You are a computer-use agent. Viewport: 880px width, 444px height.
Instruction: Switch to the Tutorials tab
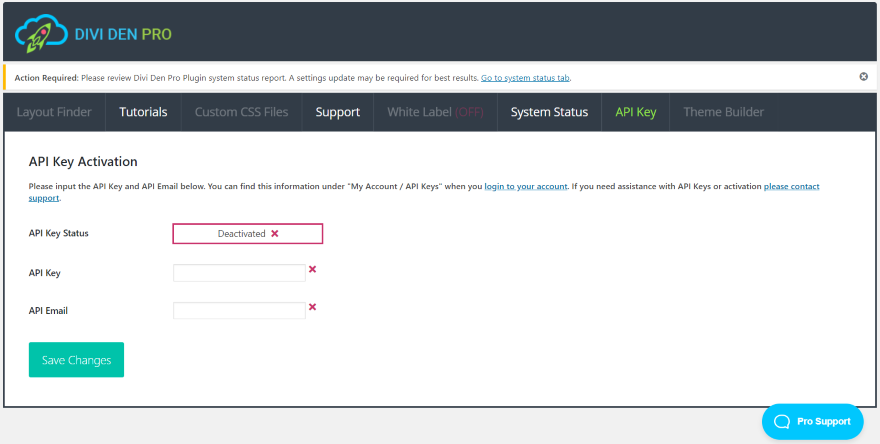[143, 112]
